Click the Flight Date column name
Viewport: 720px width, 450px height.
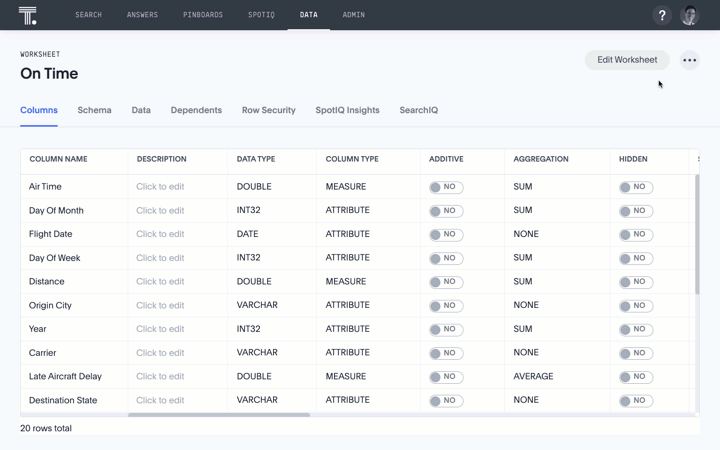[51, 234]
